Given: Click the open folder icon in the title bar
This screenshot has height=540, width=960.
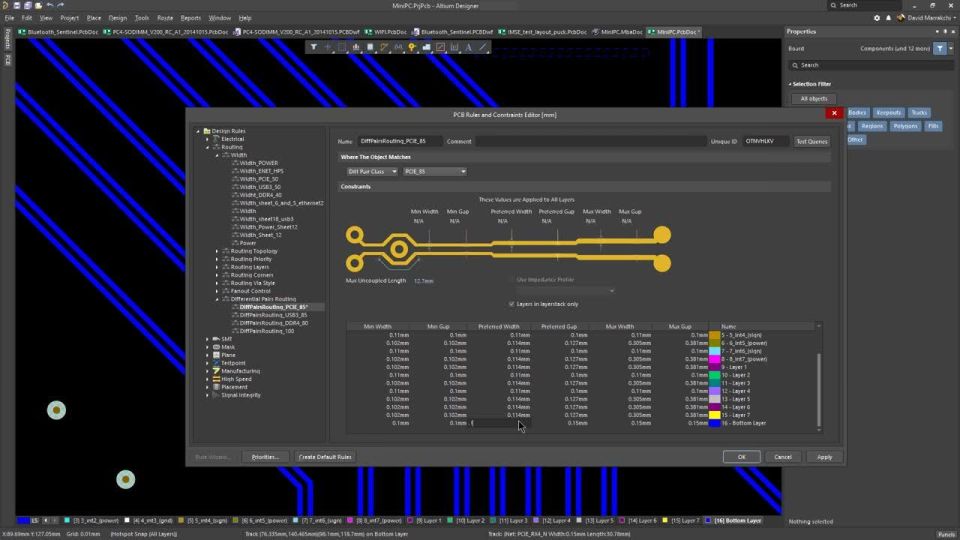Looking at the screenshot, I should coord(39,6).
